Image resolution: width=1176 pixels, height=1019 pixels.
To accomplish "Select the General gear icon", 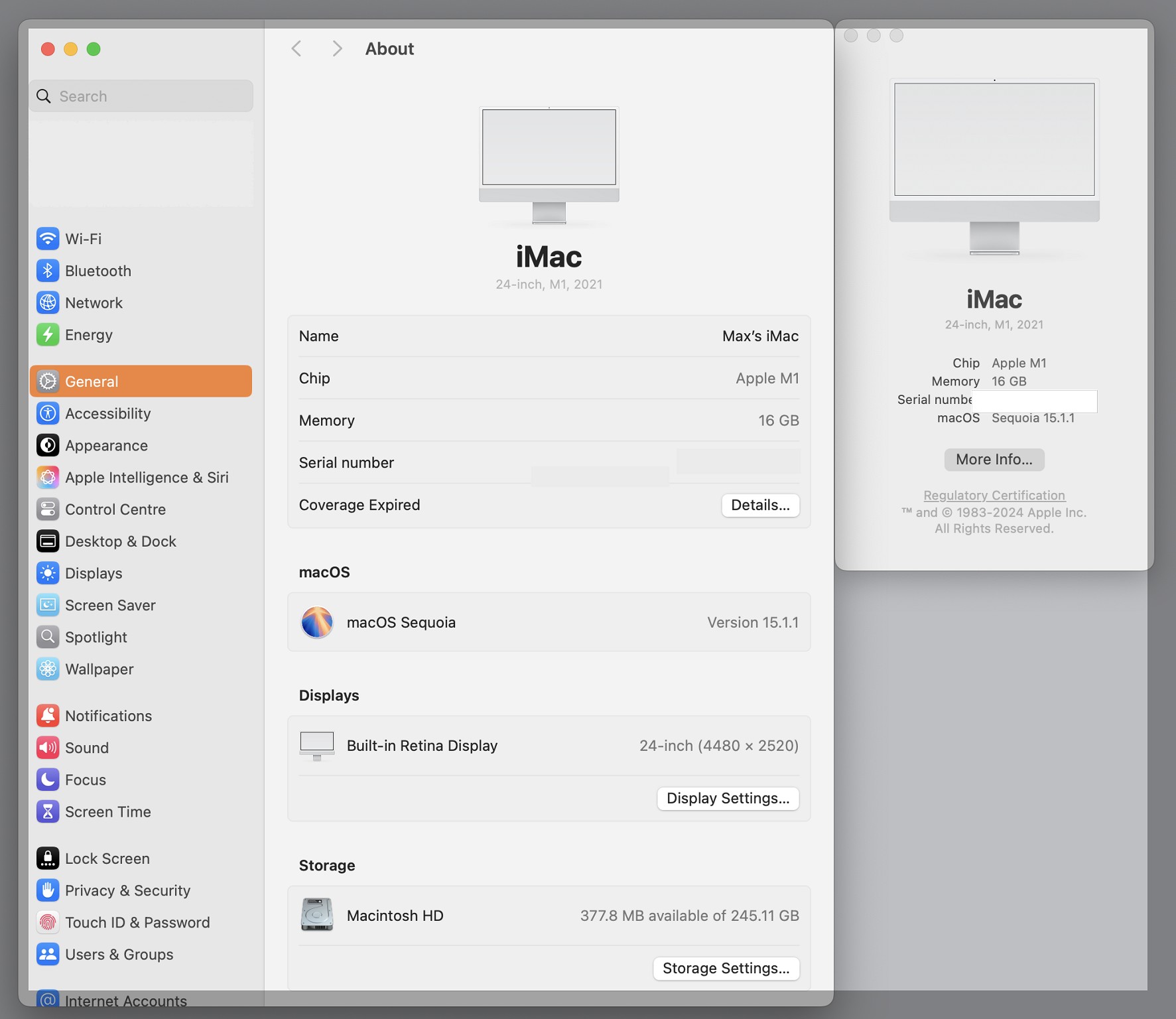I will (48, 381).
